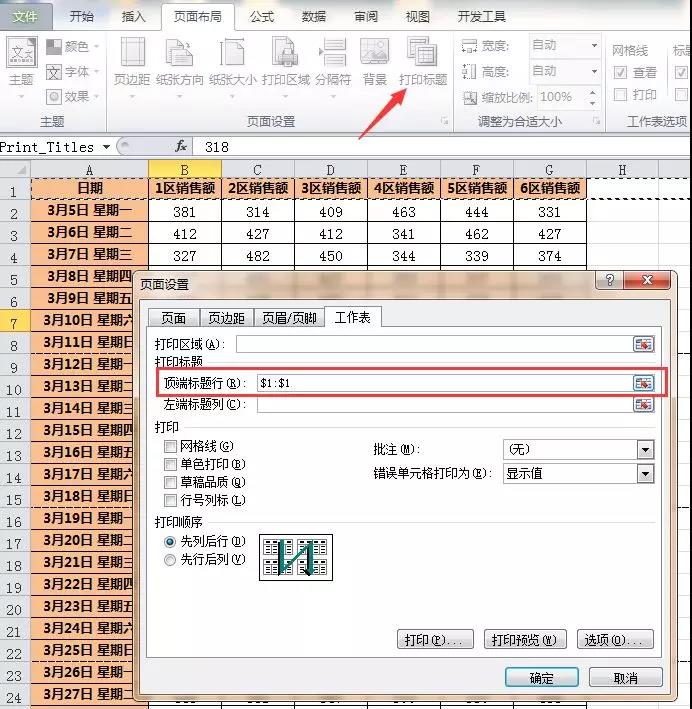Viewport: 692px width, 709px height.
Task: Click the 打印标题 print titles icon
Action: click(422, 52)
